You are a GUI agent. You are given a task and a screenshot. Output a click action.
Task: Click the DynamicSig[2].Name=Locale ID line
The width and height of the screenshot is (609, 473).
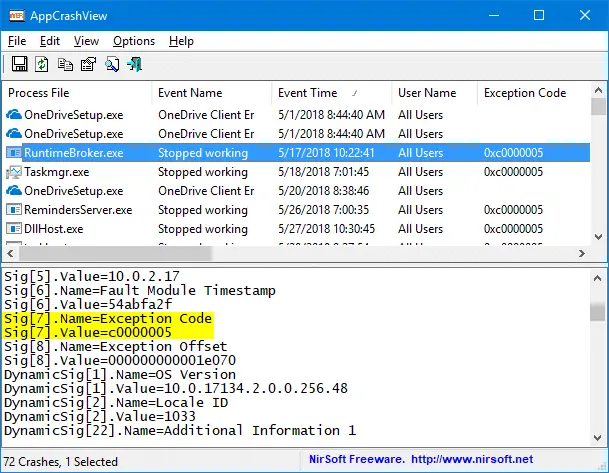click(x=116, y=402)
